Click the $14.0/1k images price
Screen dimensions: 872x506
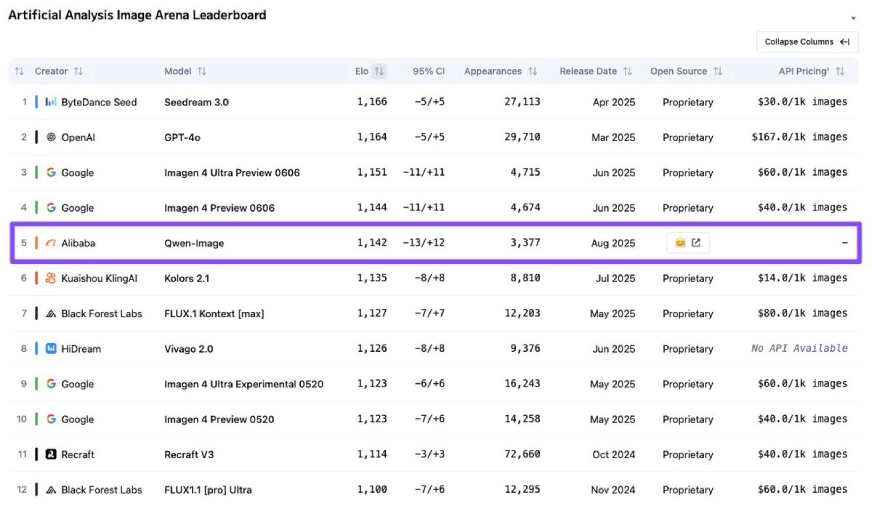point(802,278)
